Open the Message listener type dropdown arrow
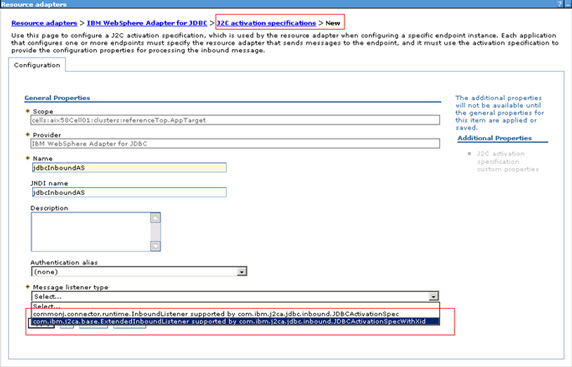Screen dimensions: 572x367 (x=433, y=296)
